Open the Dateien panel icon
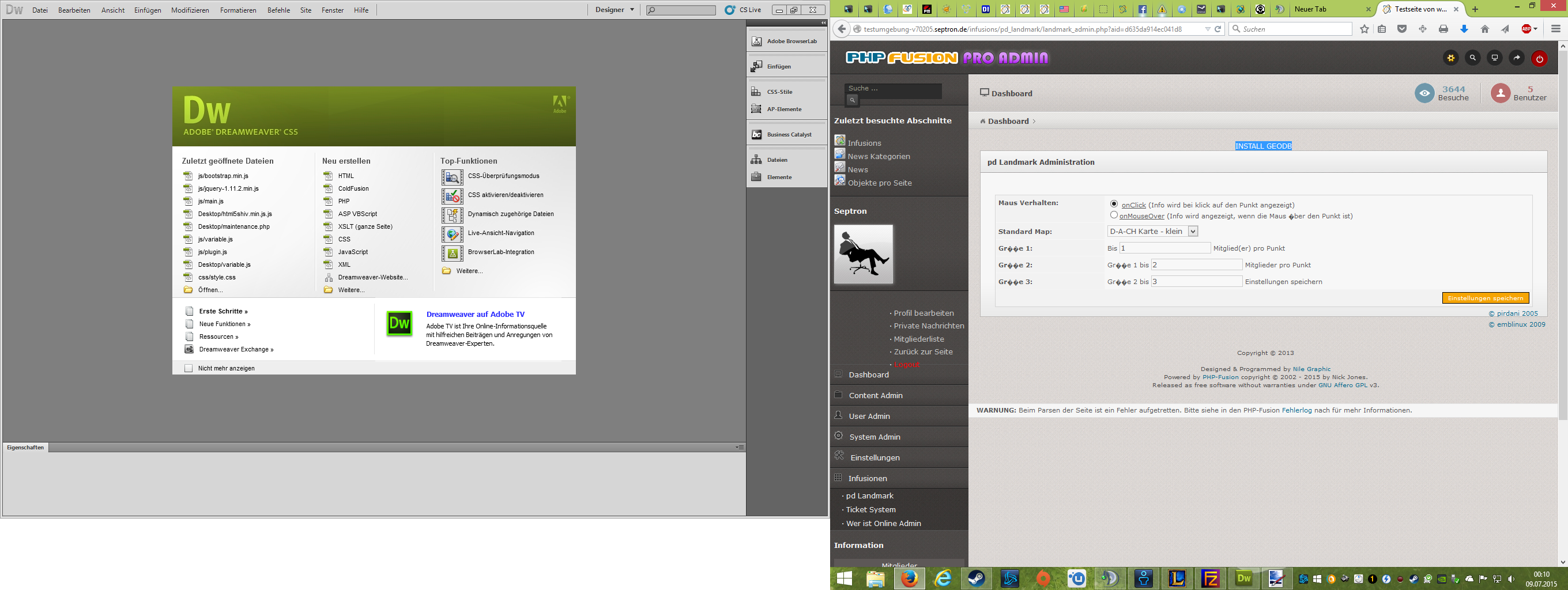 [756, 160]
